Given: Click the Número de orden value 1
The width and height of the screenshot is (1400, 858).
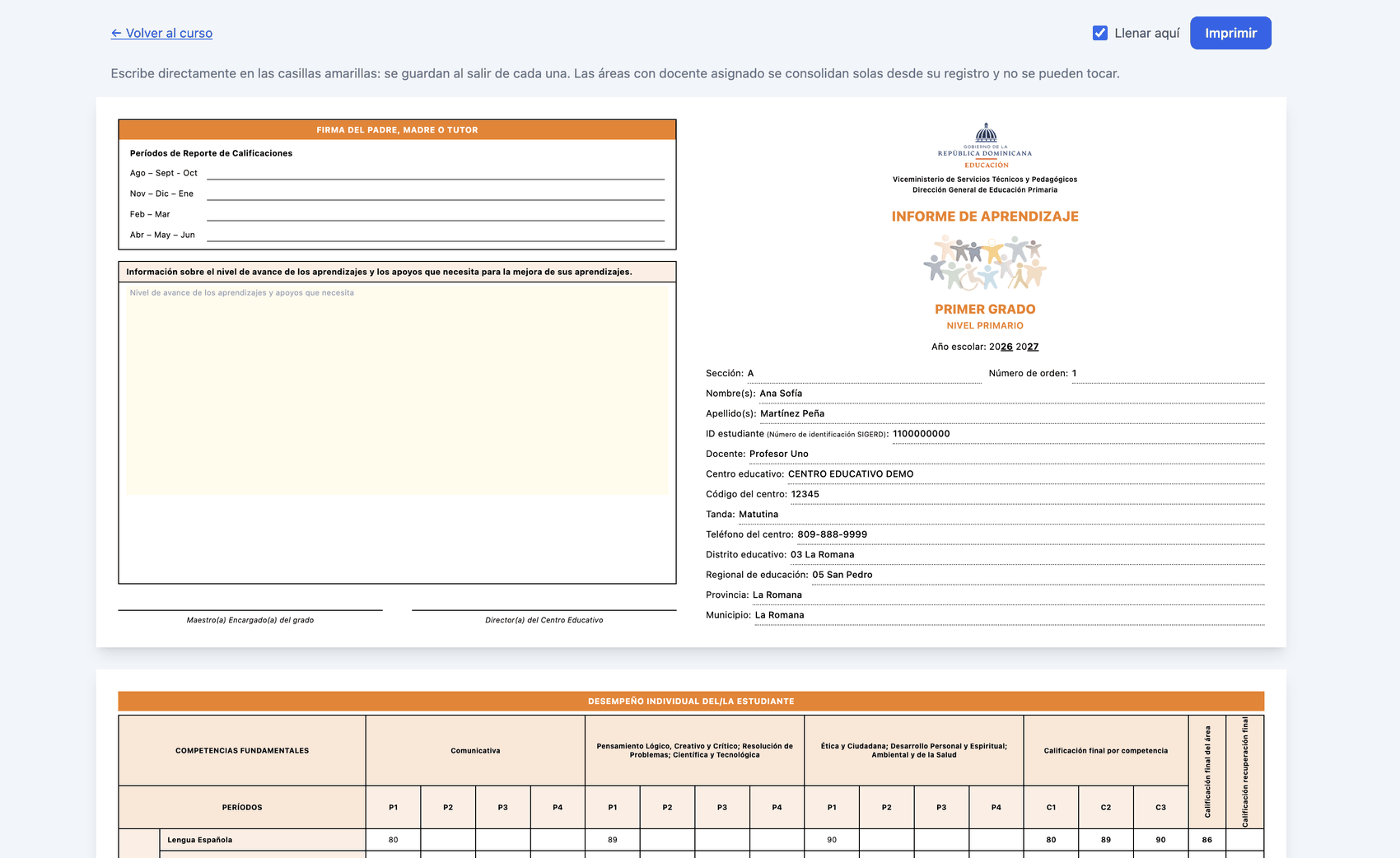Looking at the screenshot, I should point(1074,373).
